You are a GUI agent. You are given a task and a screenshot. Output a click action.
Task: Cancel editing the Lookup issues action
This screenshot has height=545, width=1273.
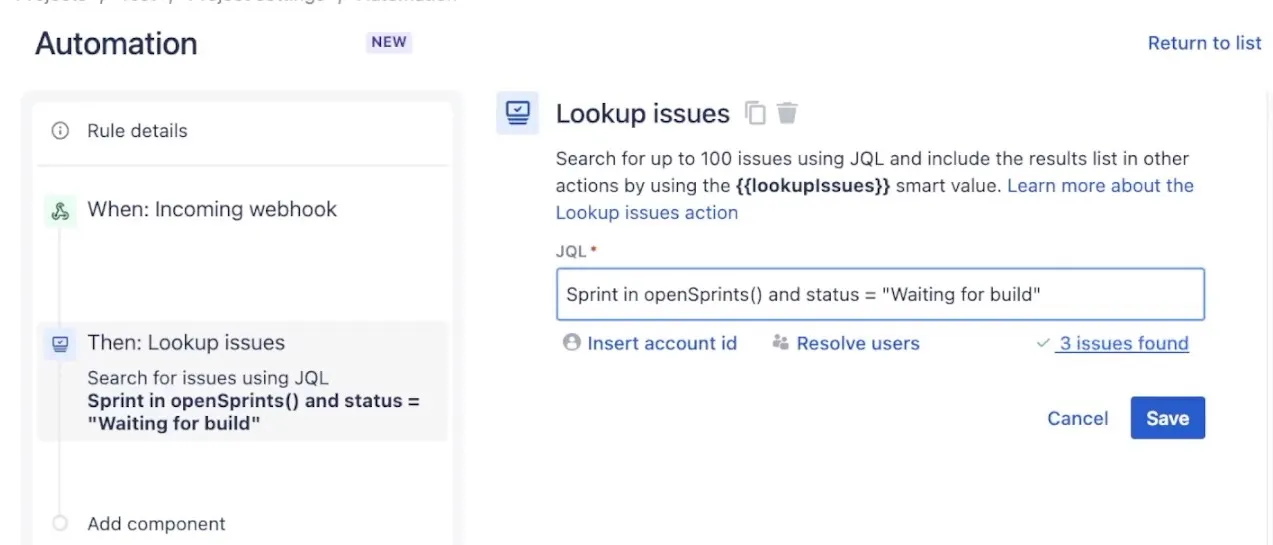click(x=1077, y=418)
